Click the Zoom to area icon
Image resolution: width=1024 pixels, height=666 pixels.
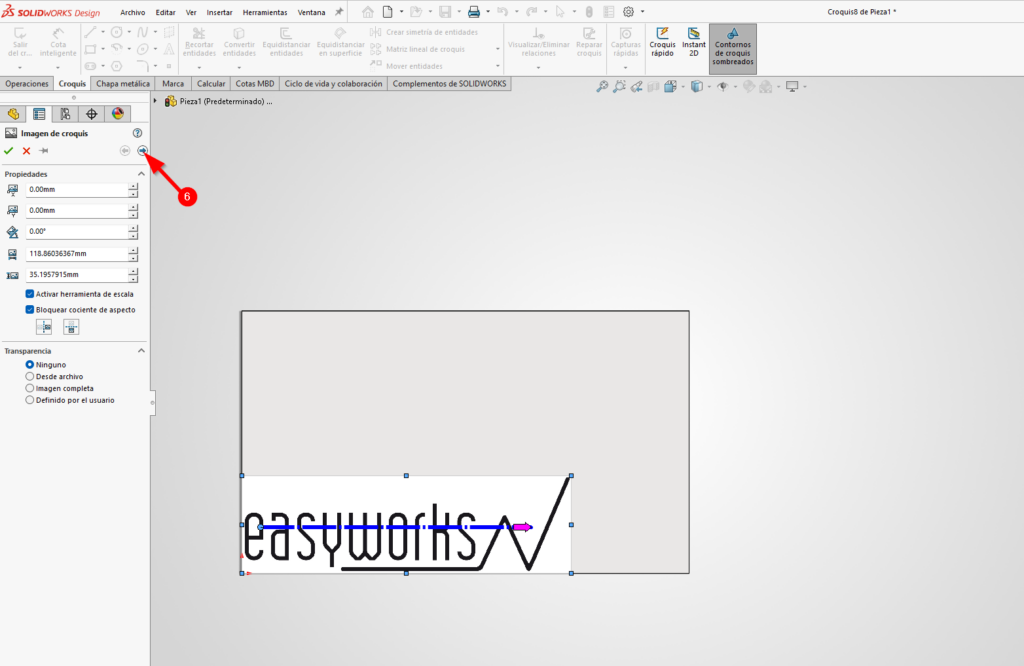[x=619, y=86]
